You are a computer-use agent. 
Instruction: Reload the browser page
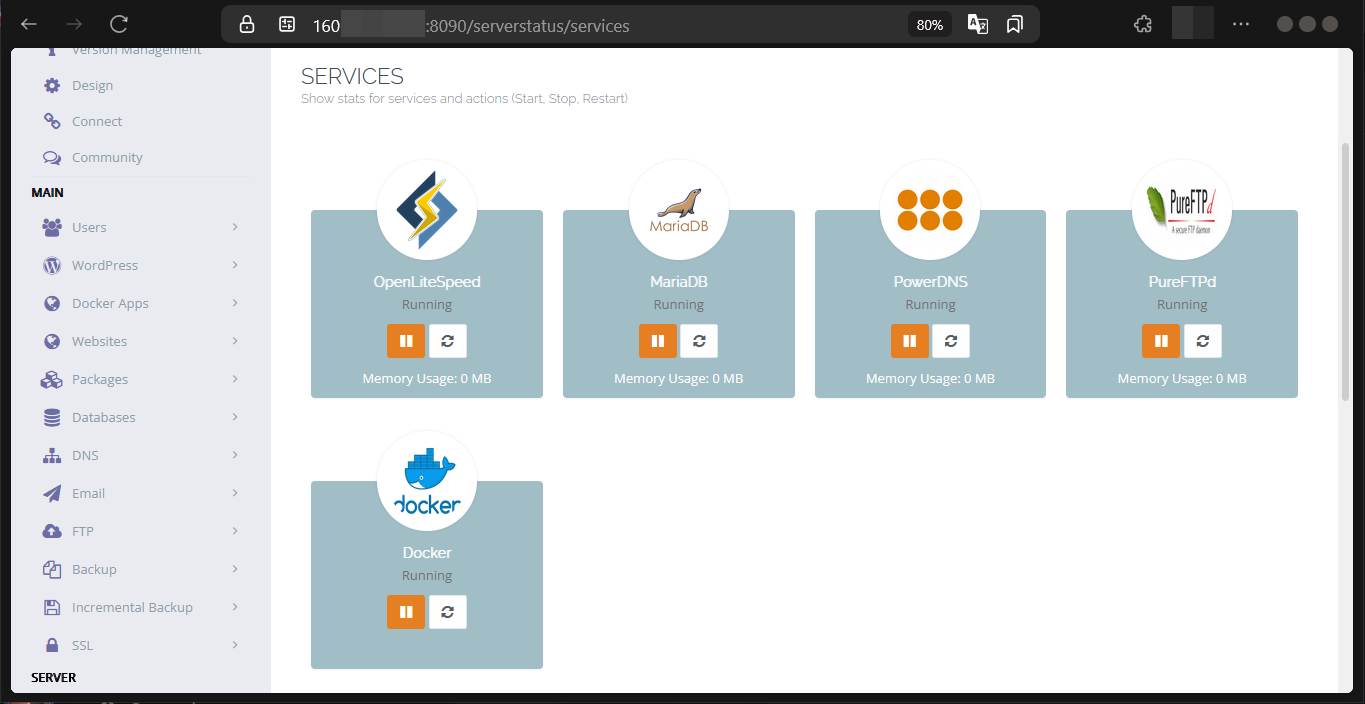pos(119,24)
